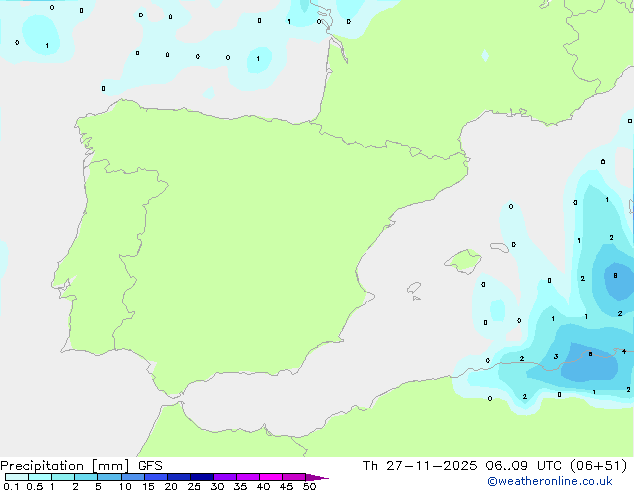Open the weatheronline.co.uk copyright link
This screenshot has height=490, width=634.
(x=550, y=481)
